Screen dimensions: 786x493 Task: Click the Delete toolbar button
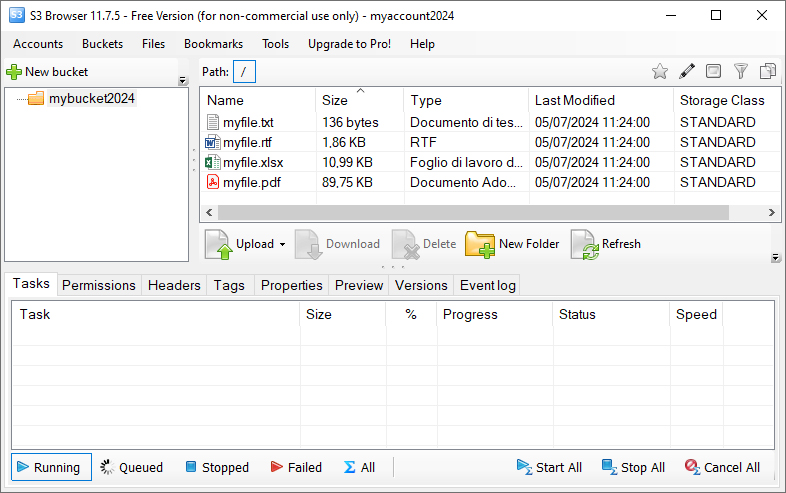point(424,244)
